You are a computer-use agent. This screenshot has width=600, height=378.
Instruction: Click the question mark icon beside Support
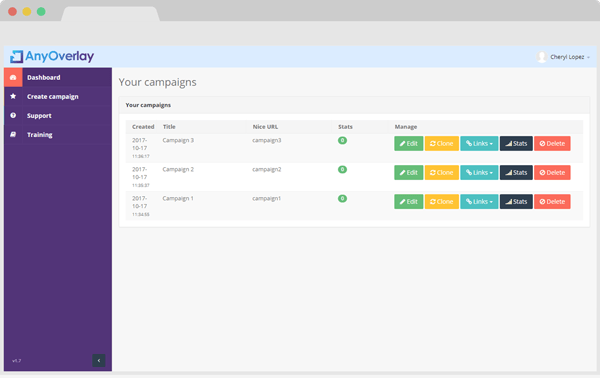(13, 116)
